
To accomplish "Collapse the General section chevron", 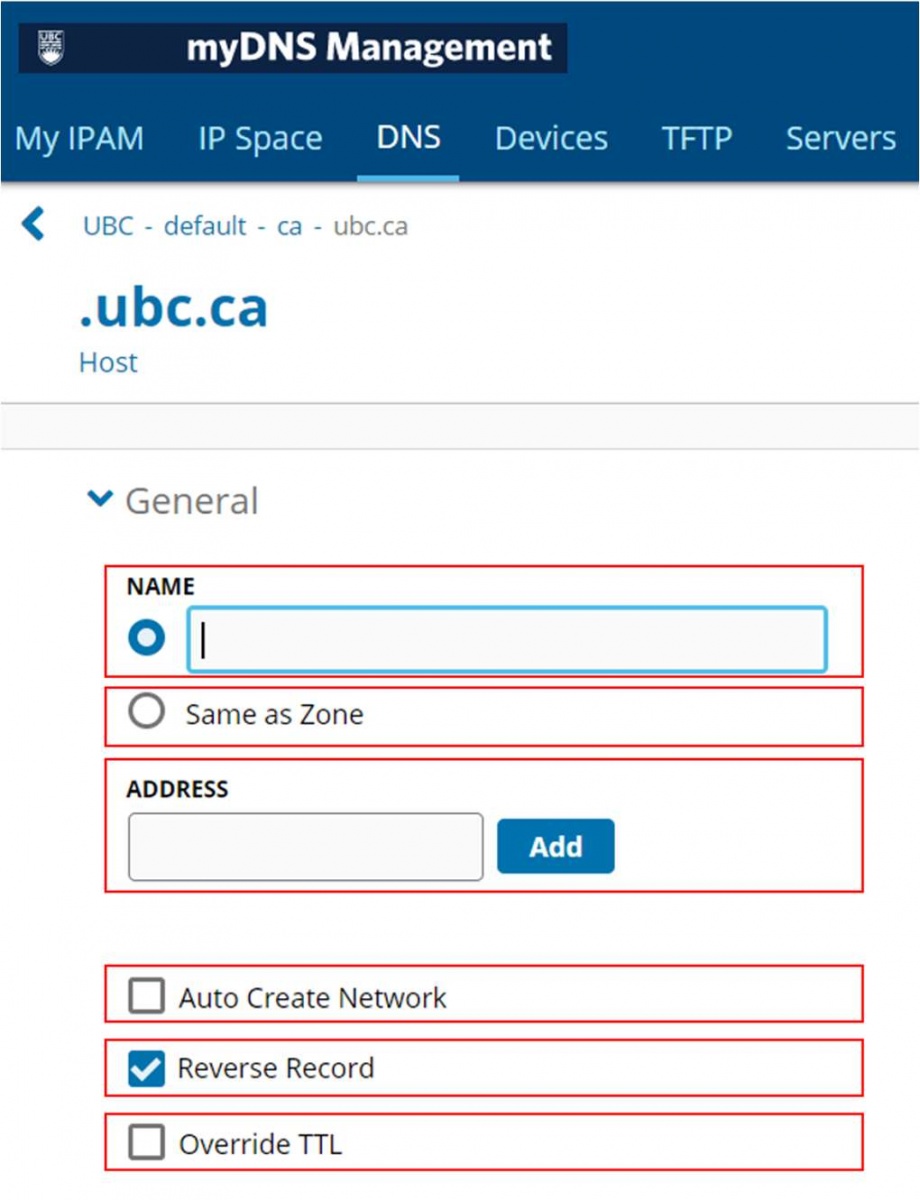I will pos(100,499).
